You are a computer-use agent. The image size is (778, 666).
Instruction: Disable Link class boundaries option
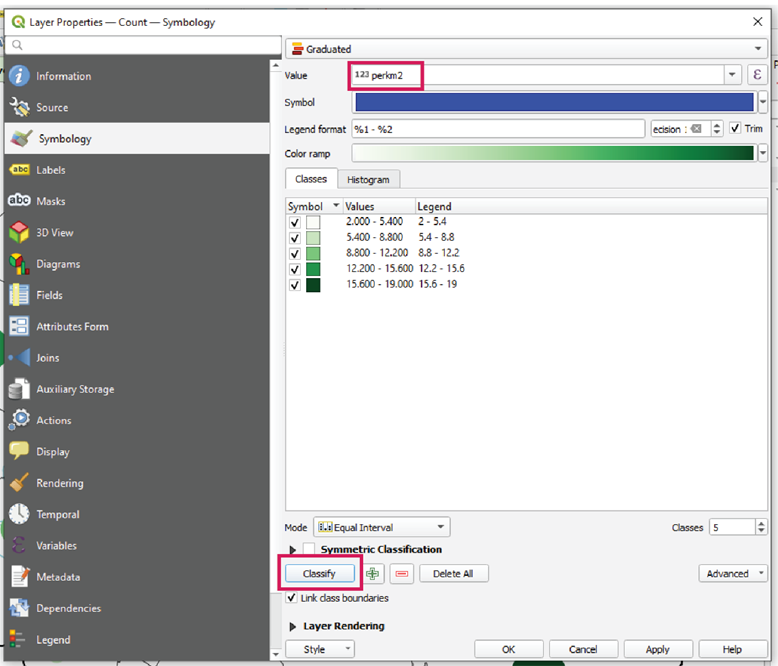[292, 598]
